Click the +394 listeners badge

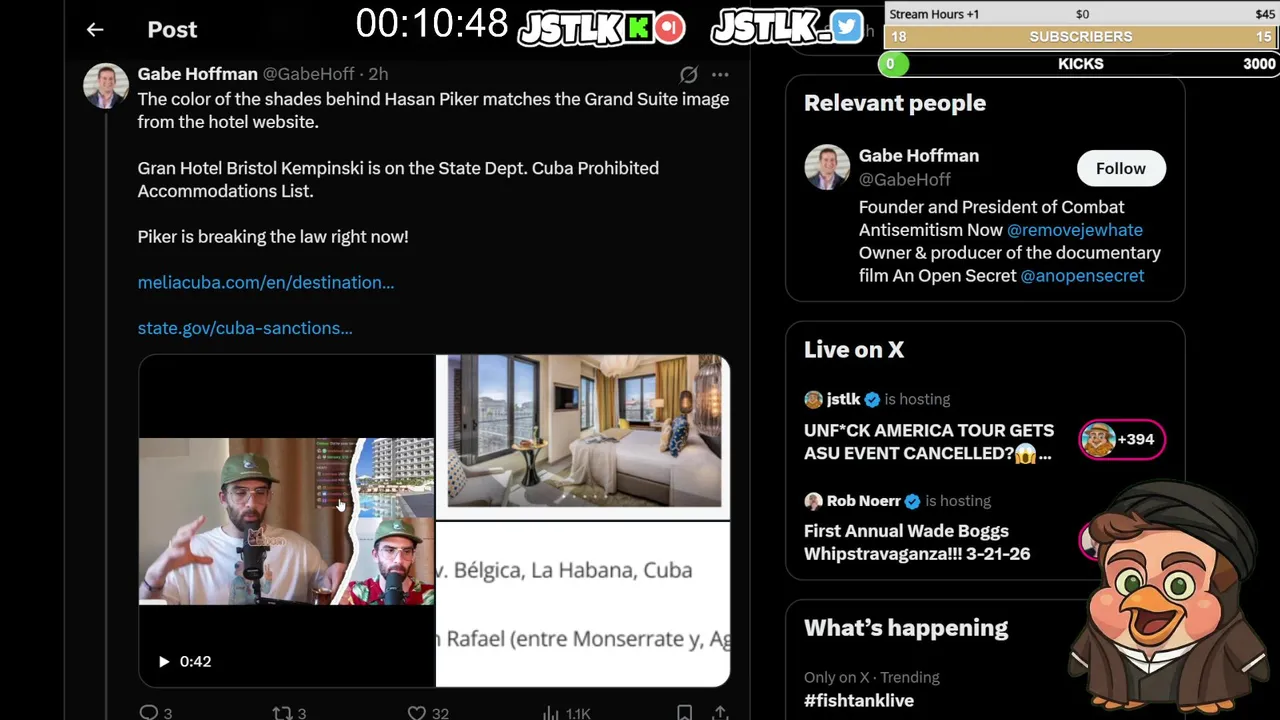[1122, 439]
